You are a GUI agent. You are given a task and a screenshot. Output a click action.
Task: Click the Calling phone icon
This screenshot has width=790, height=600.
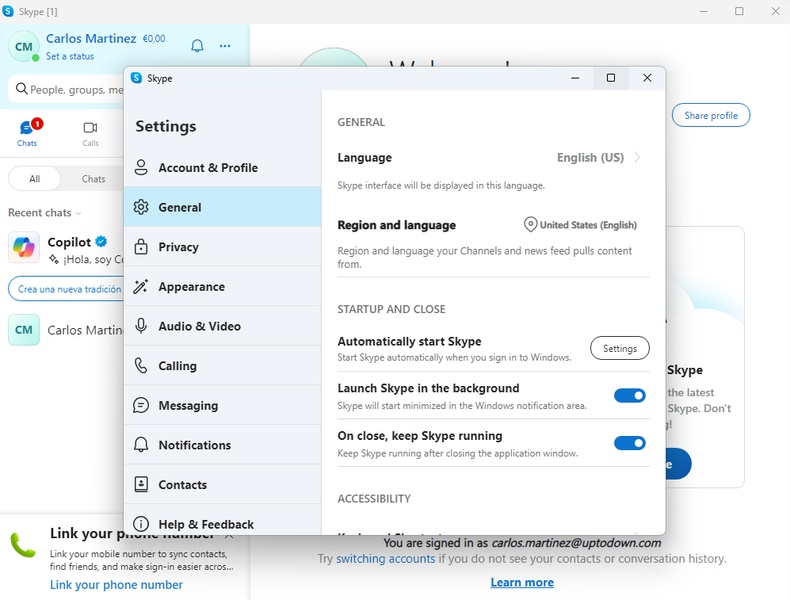coord(141,366)
